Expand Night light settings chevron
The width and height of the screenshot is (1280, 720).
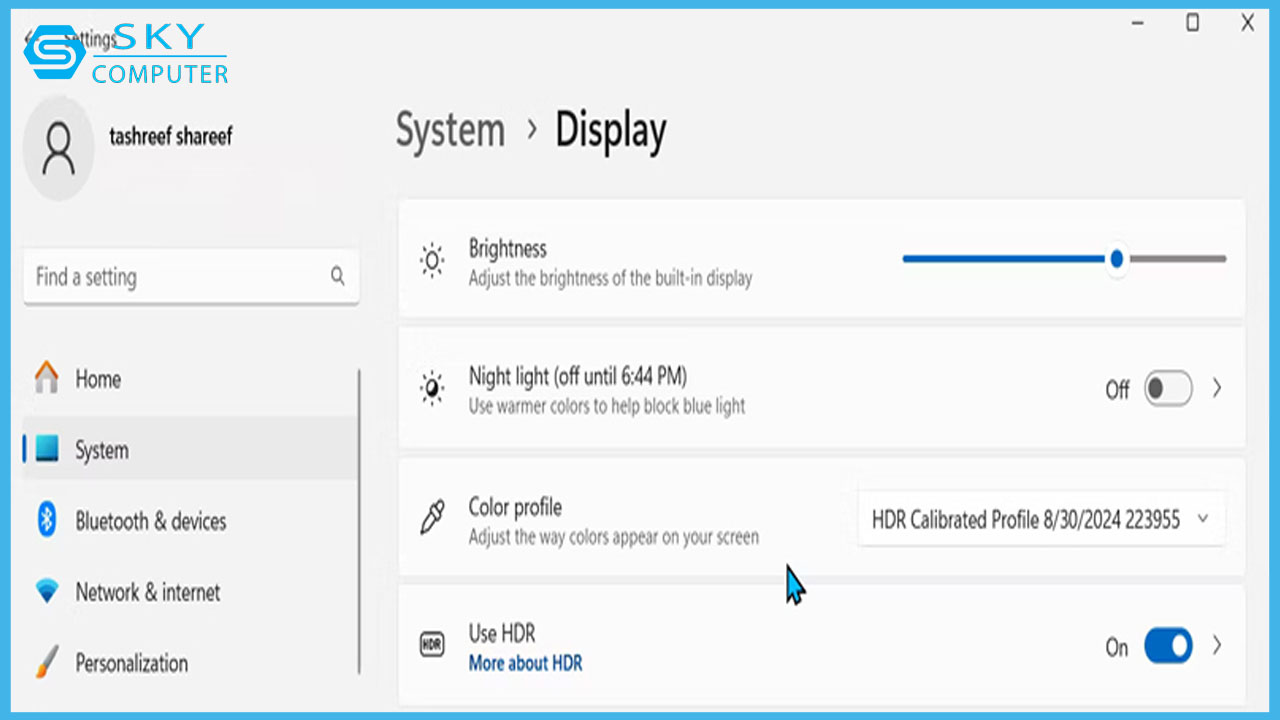(x=1217, y=388)
